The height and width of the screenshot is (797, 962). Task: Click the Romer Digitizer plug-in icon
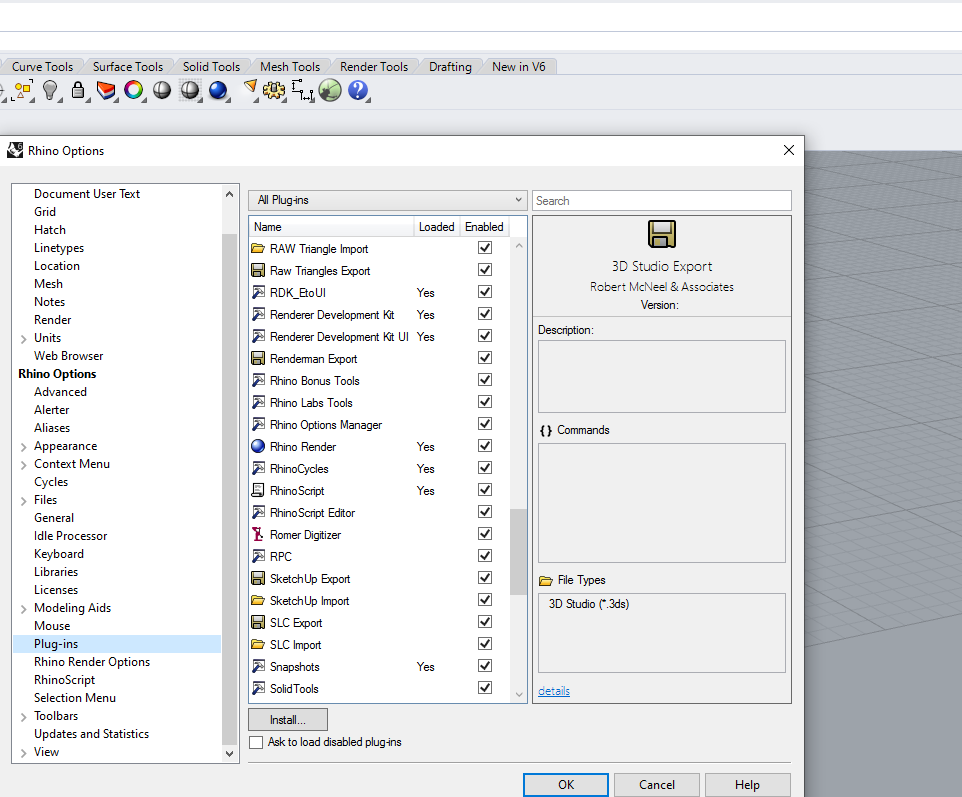(x=258, y=534)
